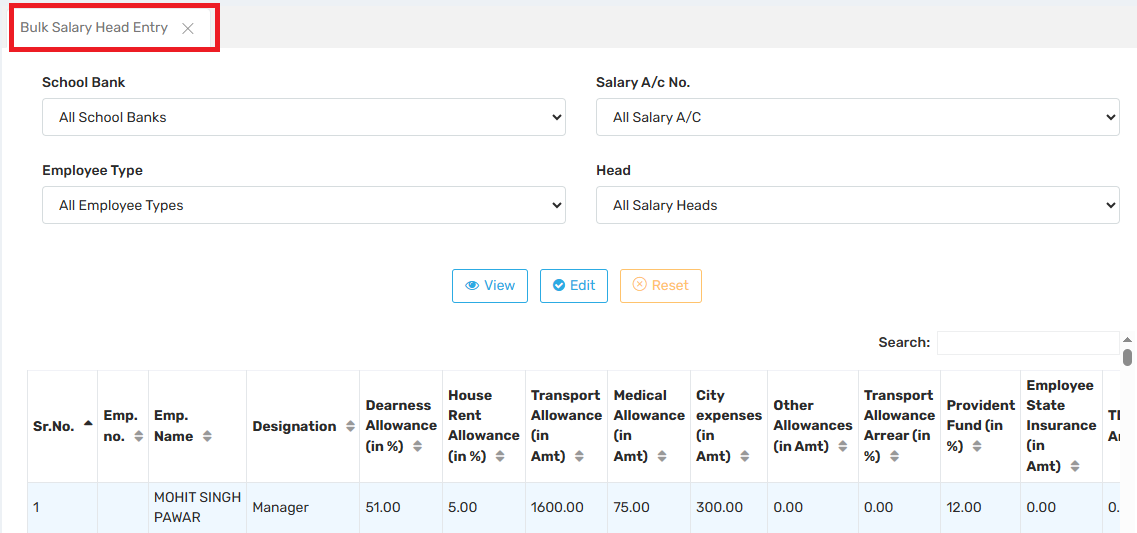Switch to Bulk Salary Head Entry tab
The width and height of the screenshot is (1137, 533).
94,28
